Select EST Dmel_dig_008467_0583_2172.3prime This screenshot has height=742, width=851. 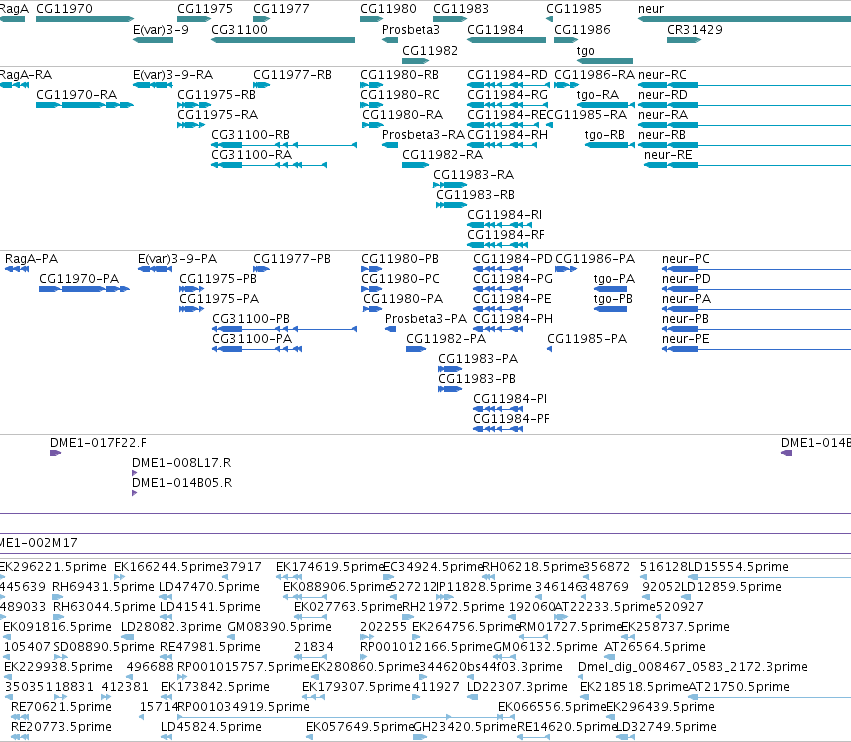pyautogui.click(x=693, y=667)
